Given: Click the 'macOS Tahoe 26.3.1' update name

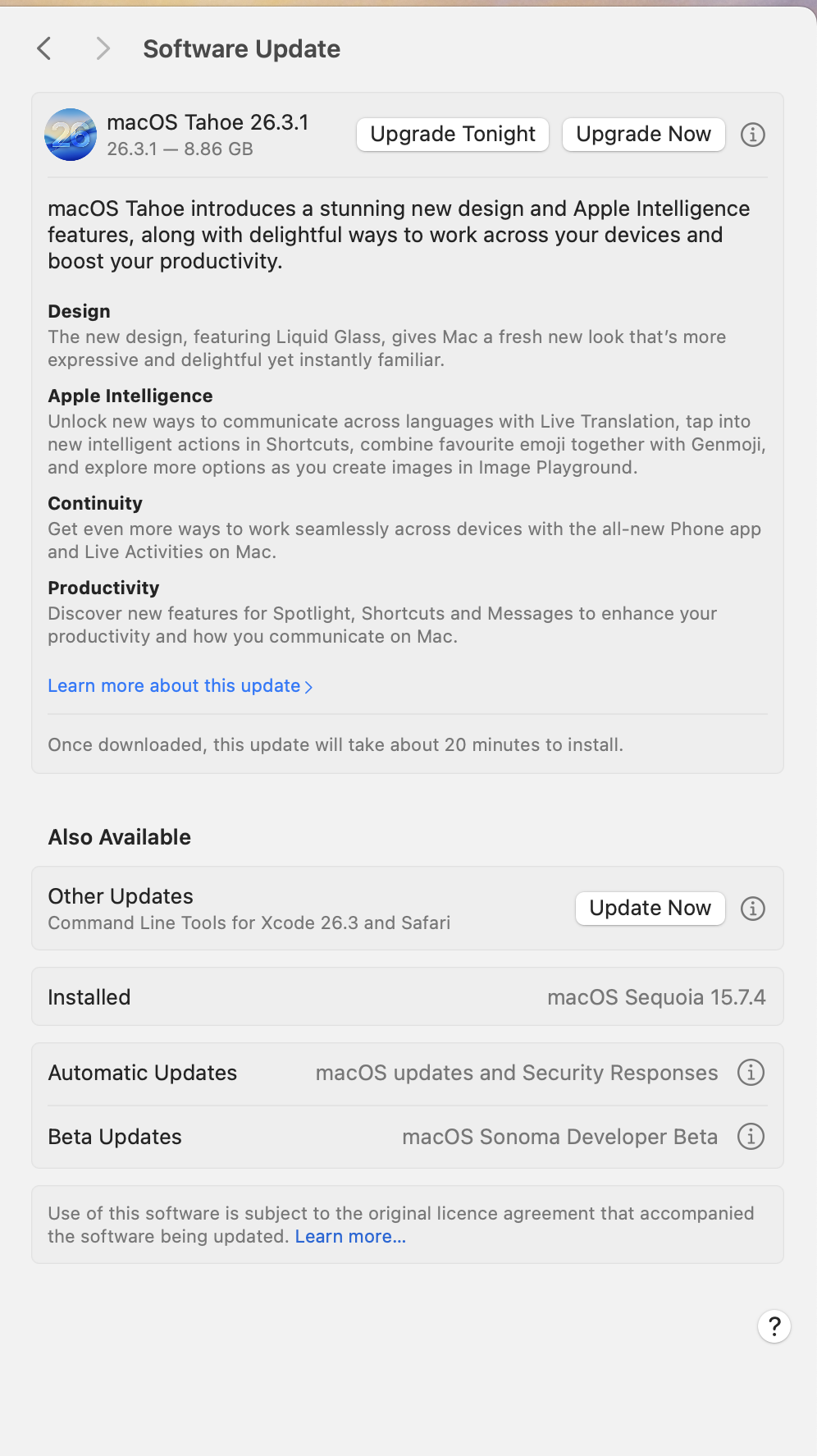Looking at the screenshot, I should 208,122.
